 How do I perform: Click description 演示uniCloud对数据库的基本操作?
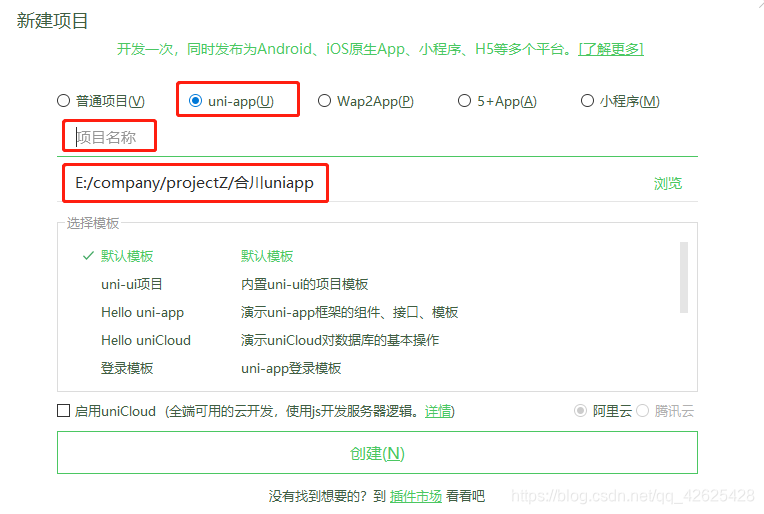pos(340,340)
